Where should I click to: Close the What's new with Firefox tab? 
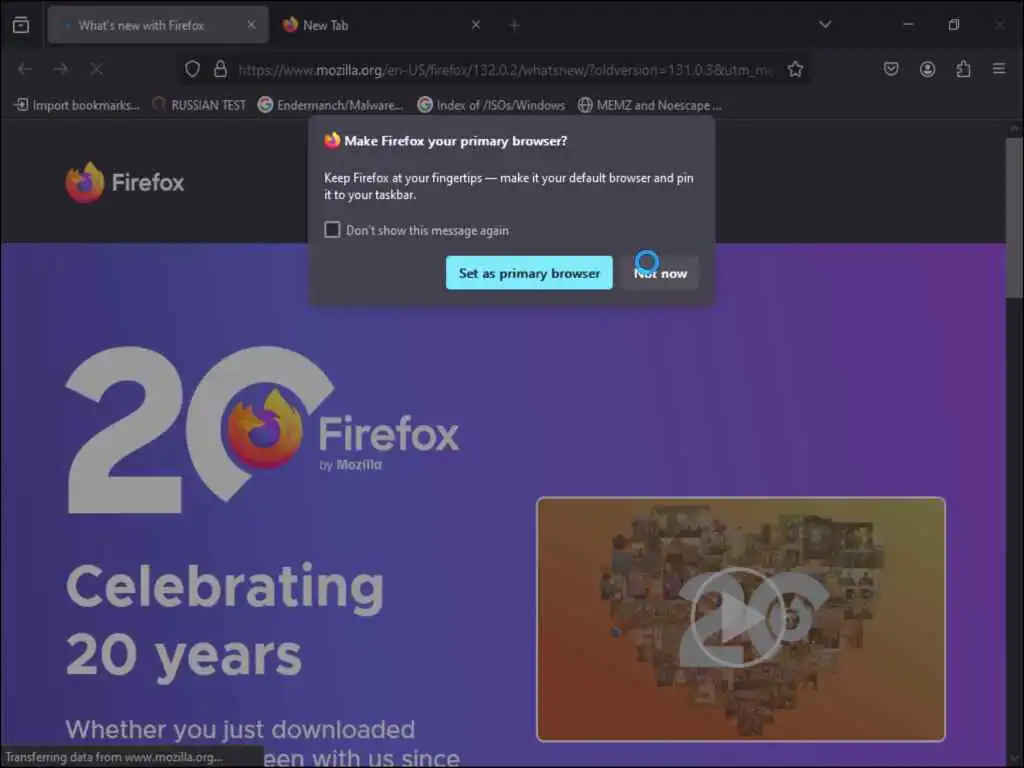(251, 25)
